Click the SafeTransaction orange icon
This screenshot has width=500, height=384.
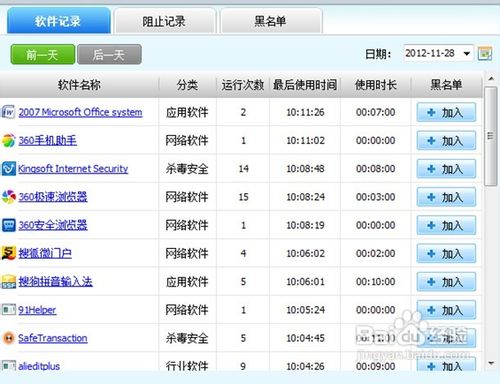[x=8, y=338]
